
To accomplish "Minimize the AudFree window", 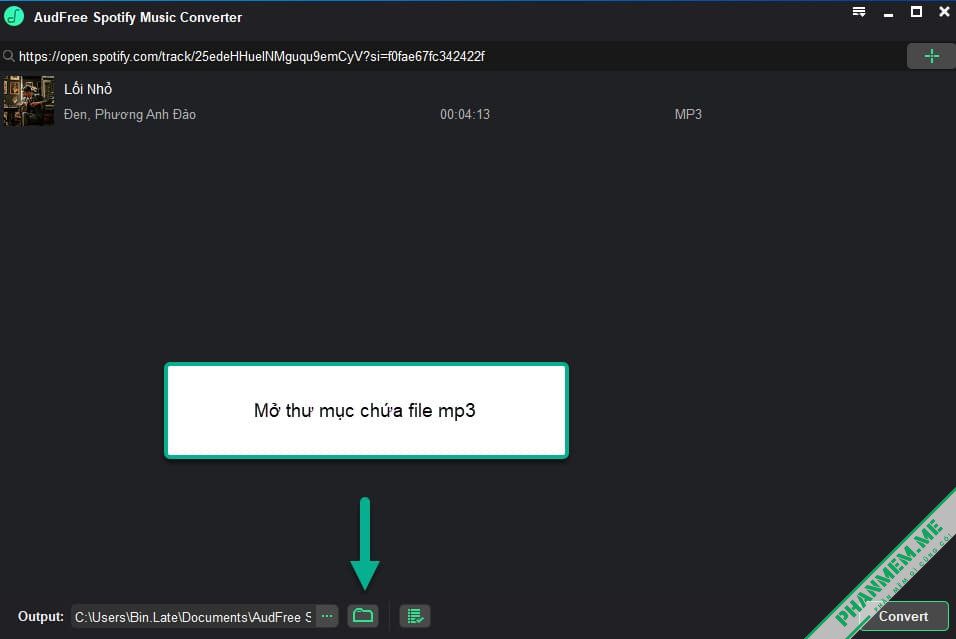I will tap(888, 13).
